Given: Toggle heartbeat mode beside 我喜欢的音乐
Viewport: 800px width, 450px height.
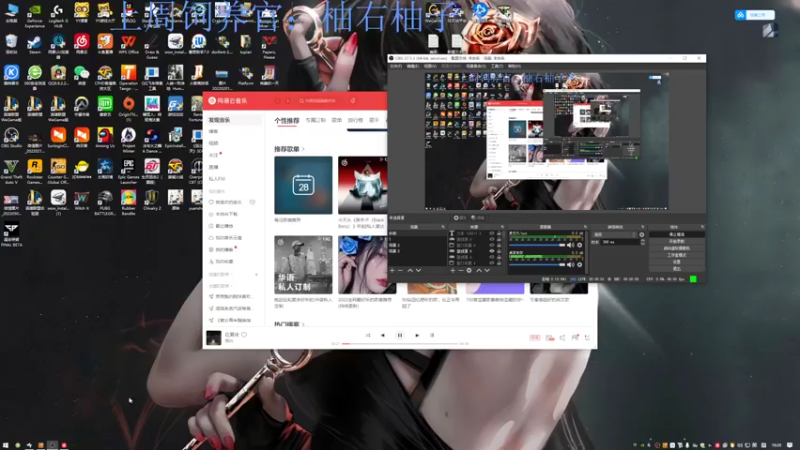Looking at the screenshot, I should pos(252,202).
